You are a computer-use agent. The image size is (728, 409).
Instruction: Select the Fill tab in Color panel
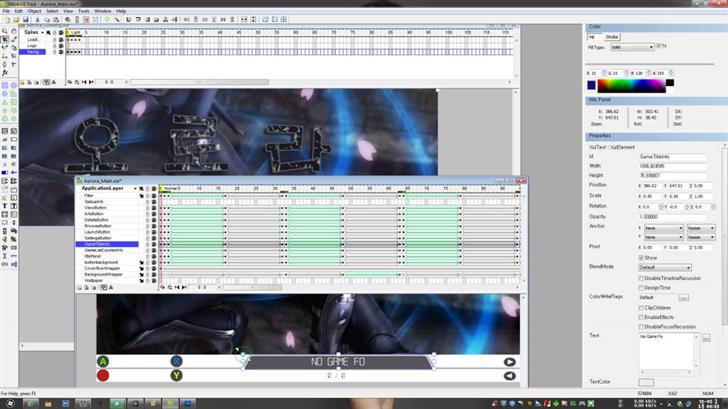tap(592, 37)
